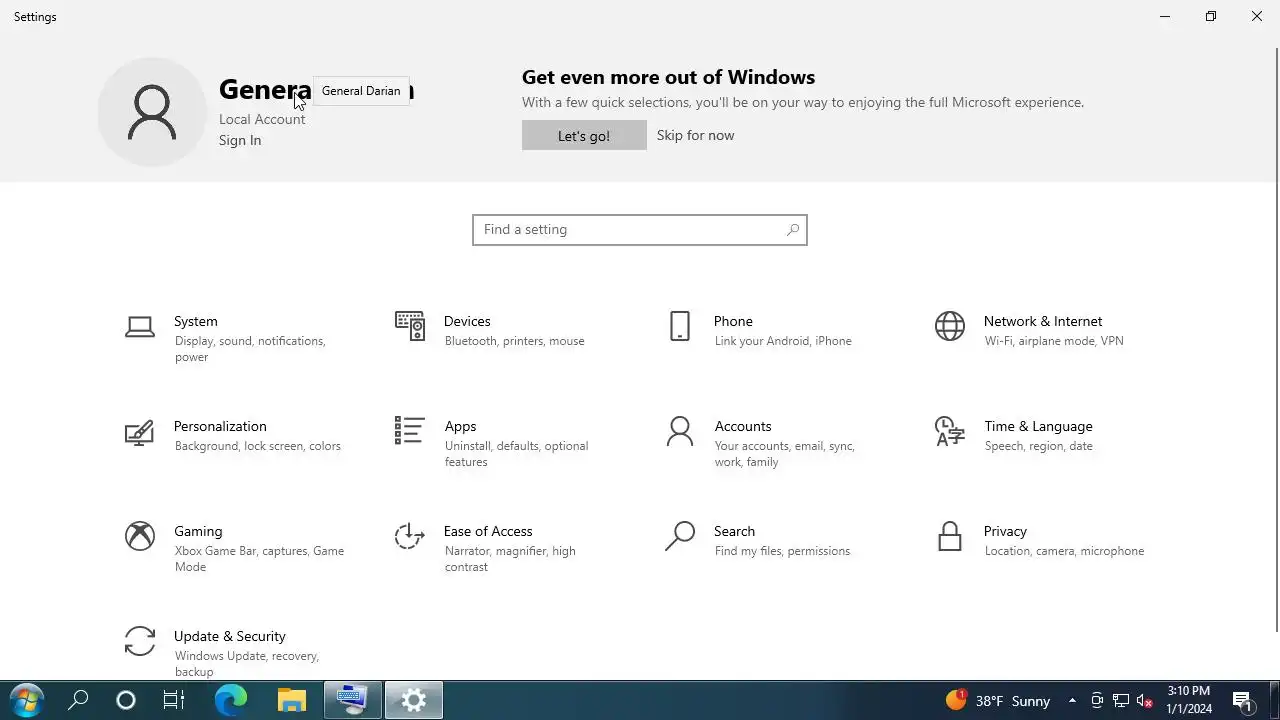Open Accounts settings title
The height and width of the screenshot is (720, 1280).
click(743, 426)
